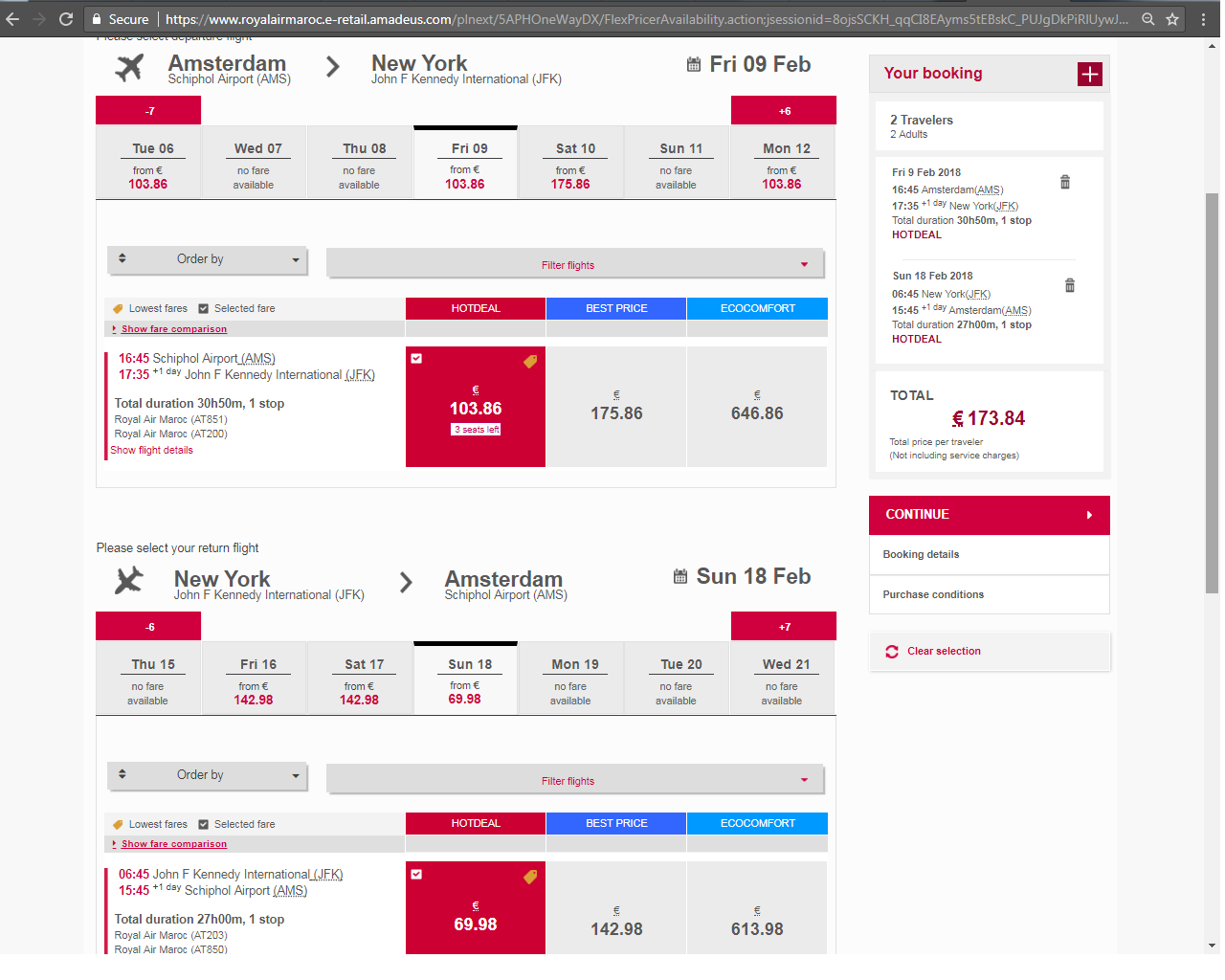Open the Booking details link
The height and width of the screenshot is (980, 1225).
click(x=921, y=555)
